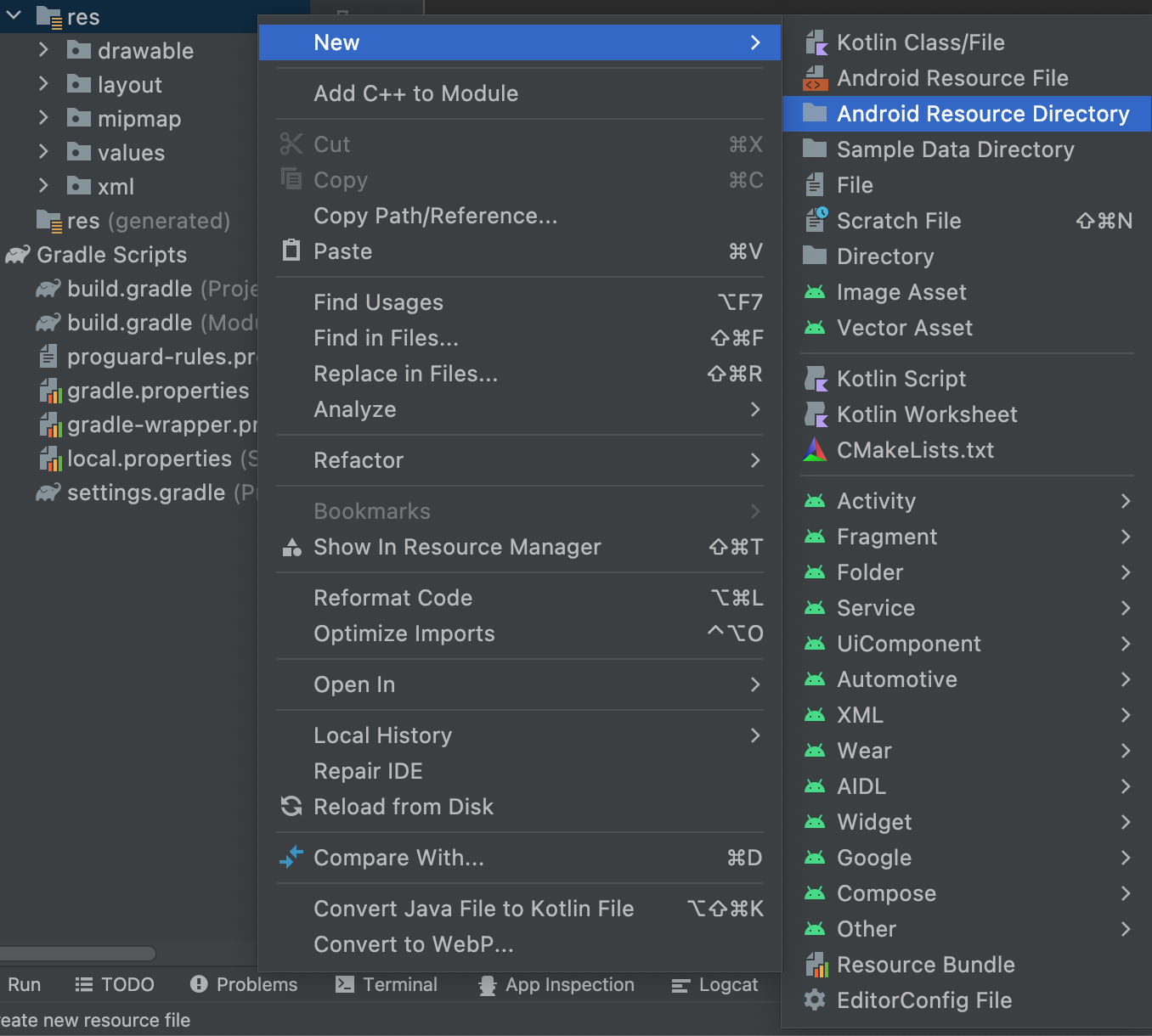
Task: Expand the values folder
Action: coord(43,152)
